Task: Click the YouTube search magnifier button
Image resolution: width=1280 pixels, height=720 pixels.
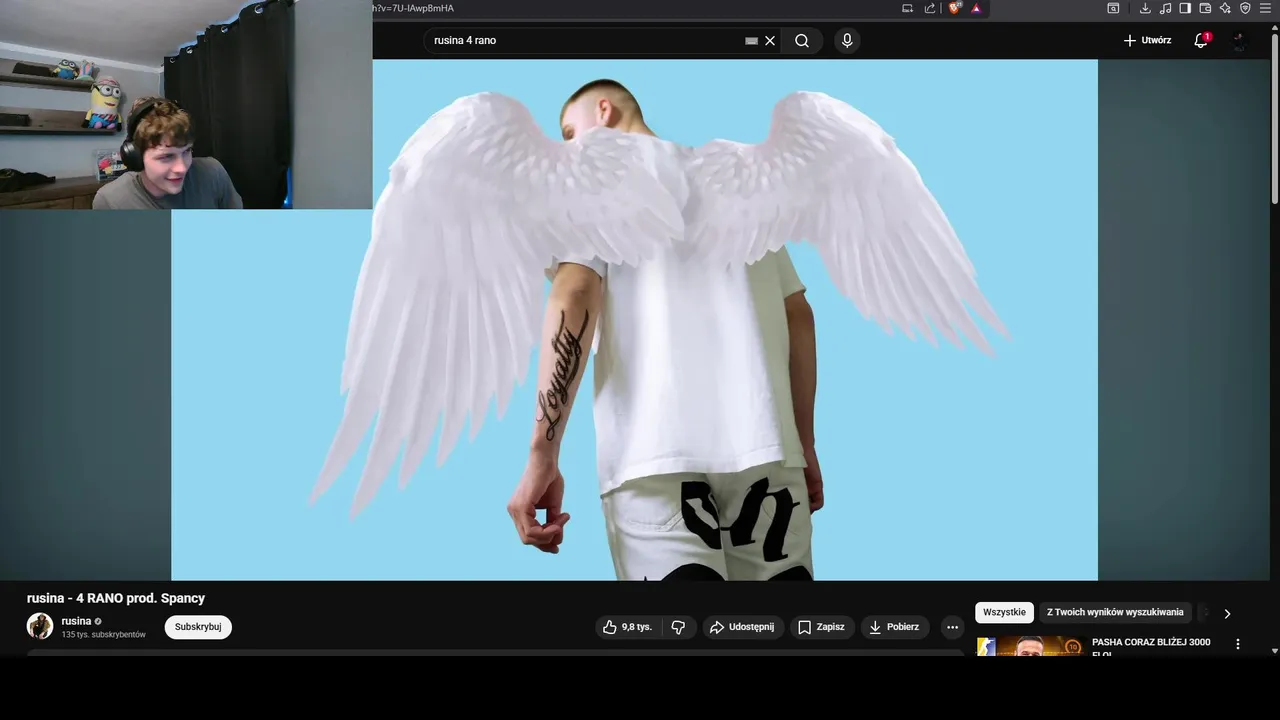Action: (x=802, y=41)
